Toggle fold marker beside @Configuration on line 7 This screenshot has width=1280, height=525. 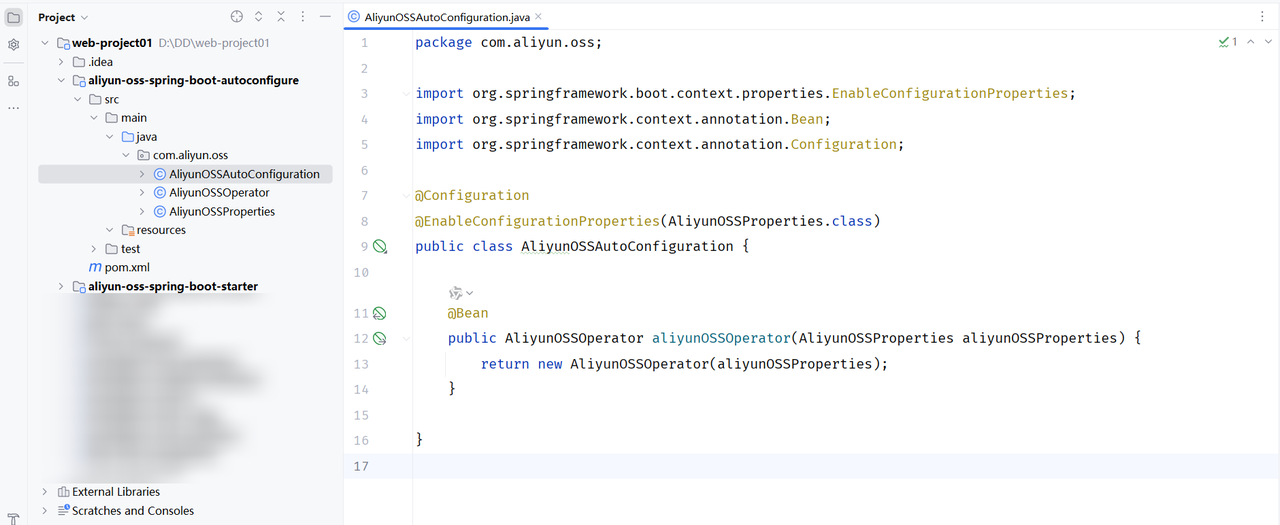tap(405, 196)
